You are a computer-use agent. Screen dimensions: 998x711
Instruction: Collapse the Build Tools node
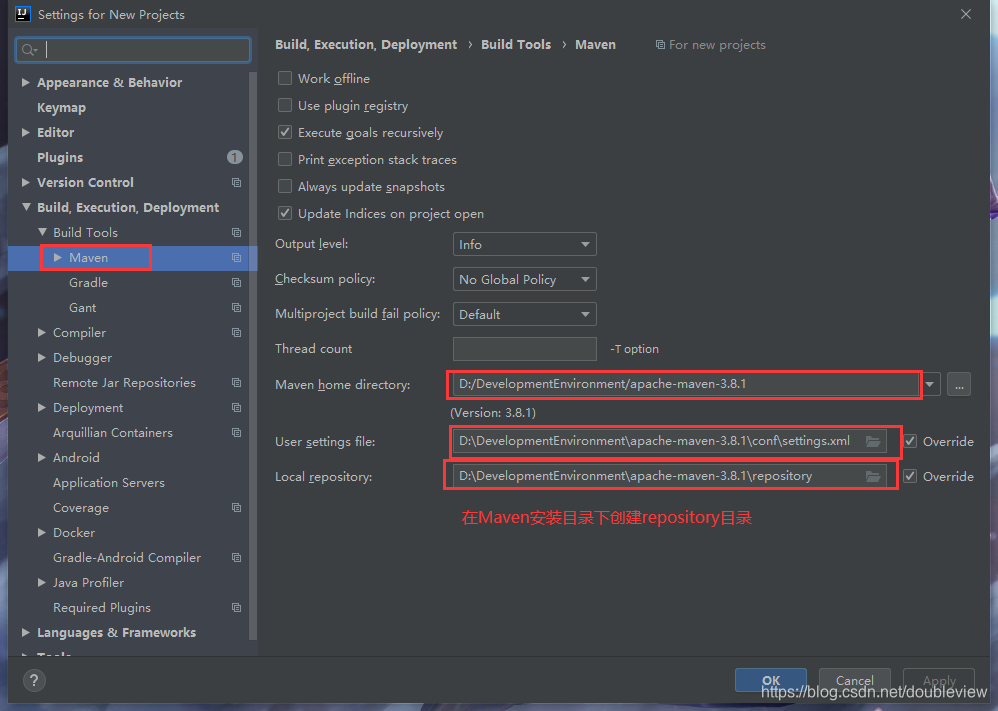pos(42,232)
